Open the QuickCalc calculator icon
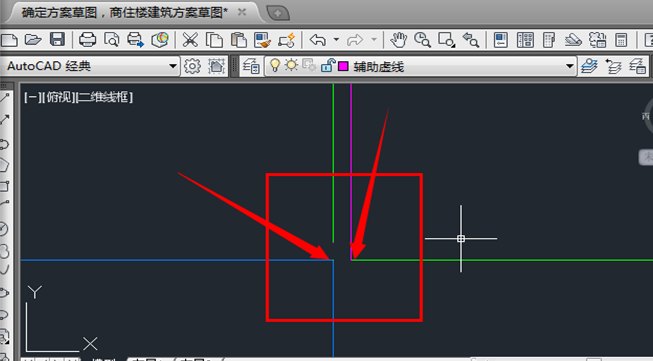This screenshot has width=653, height=361. click(x=621, y=40)
